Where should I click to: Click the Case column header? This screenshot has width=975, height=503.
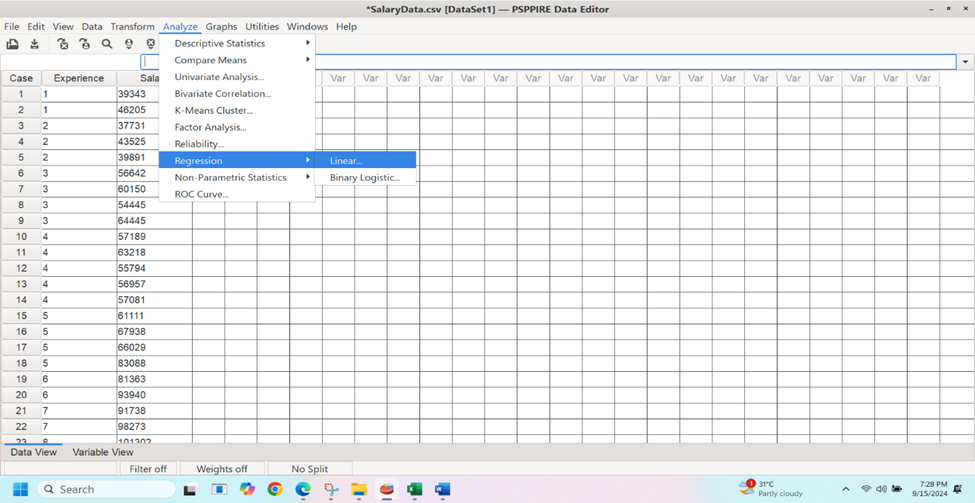(21, 78)
